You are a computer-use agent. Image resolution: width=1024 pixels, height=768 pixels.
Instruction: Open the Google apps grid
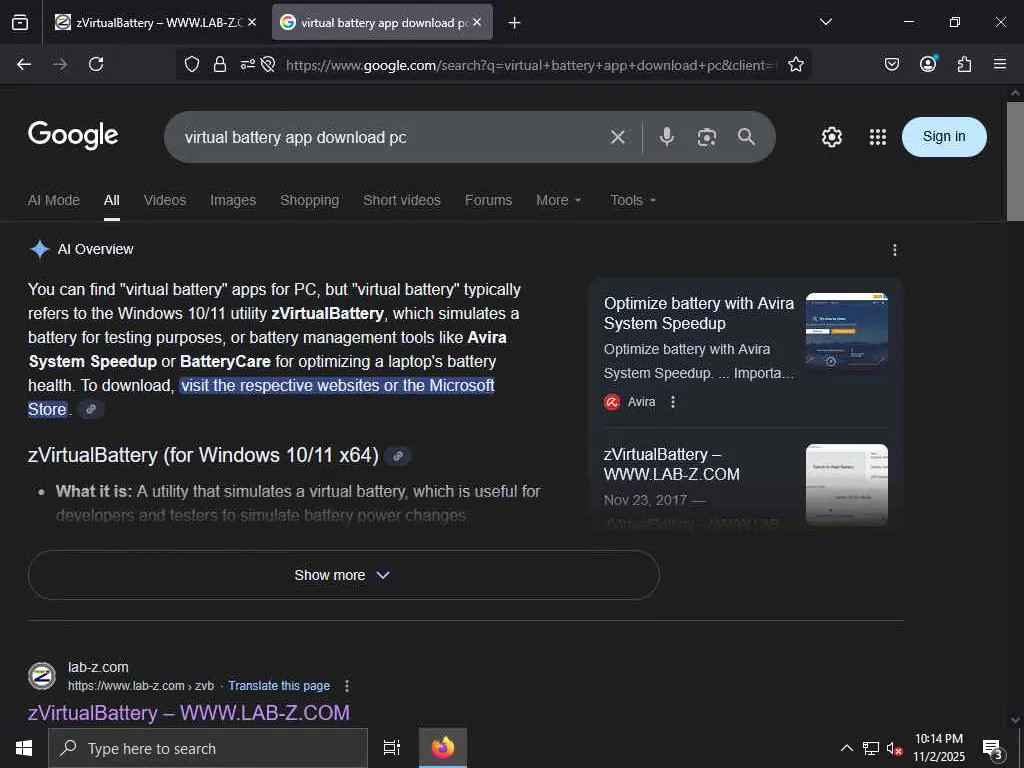click(878, 137)
